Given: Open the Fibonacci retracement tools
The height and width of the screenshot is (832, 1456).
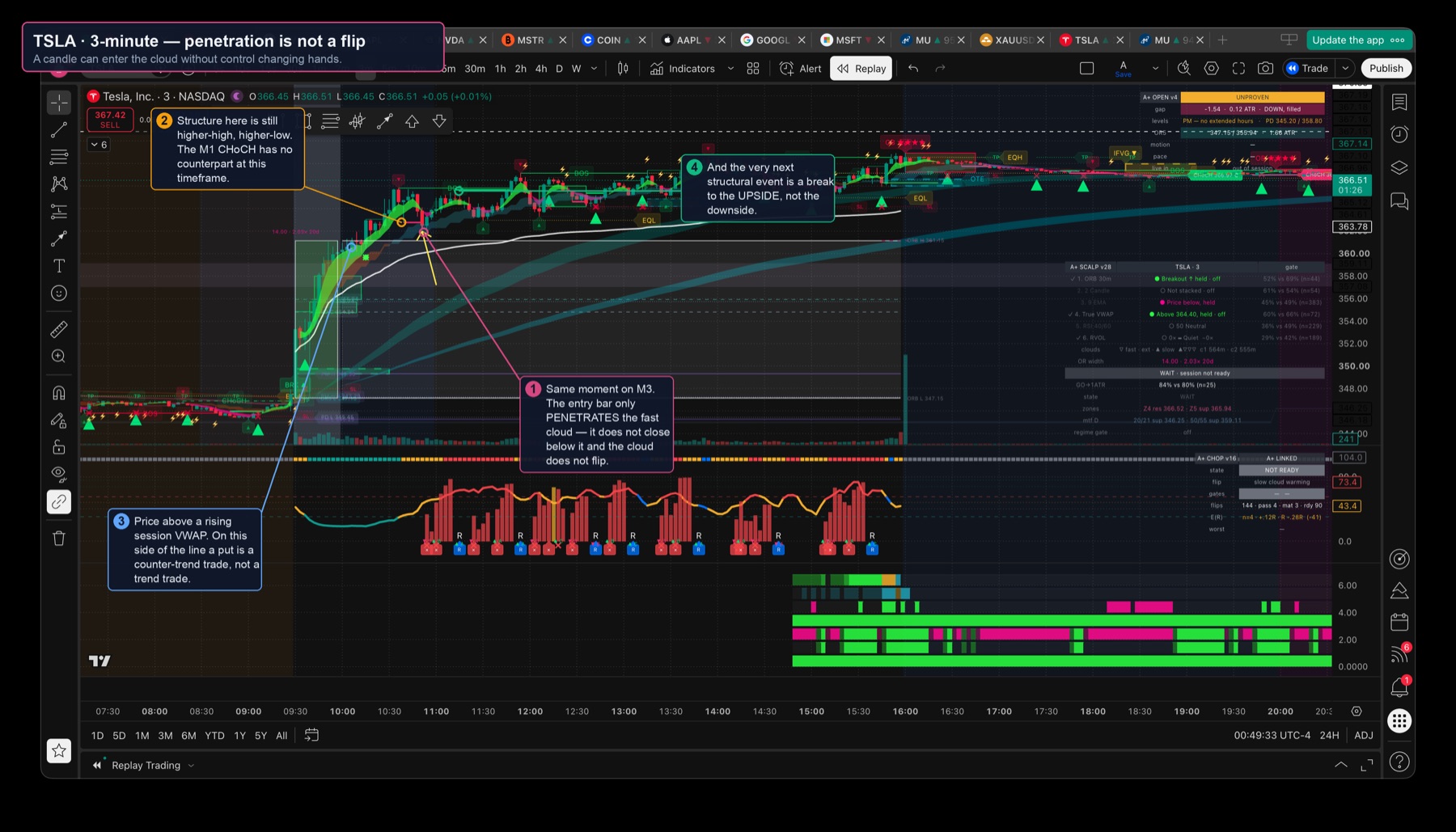Looking at the screenshot, I should pos(59,157).
